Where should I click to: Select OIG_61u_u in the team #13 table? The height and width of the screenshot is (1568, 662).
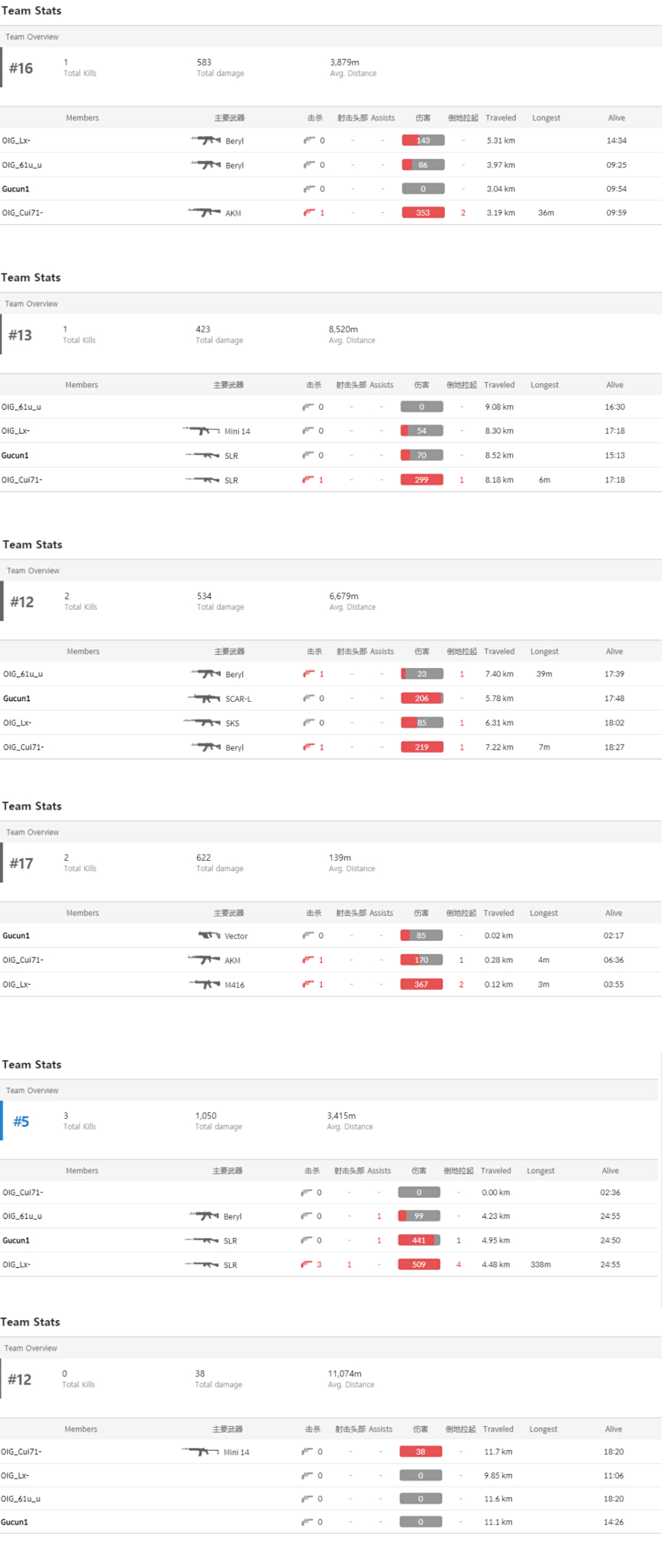click(x=21, y=407)
